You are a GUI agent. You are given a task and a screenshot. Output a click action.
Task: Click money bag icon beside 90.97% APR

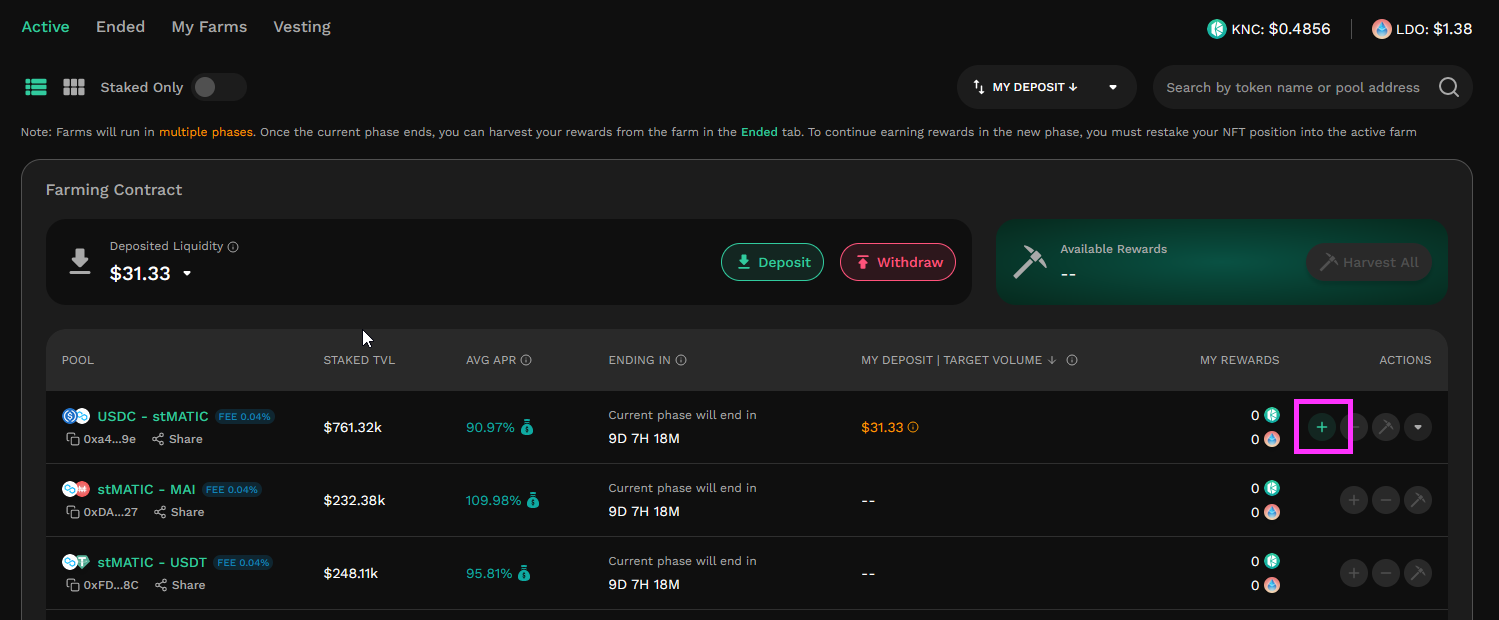(x=527, y=427)
